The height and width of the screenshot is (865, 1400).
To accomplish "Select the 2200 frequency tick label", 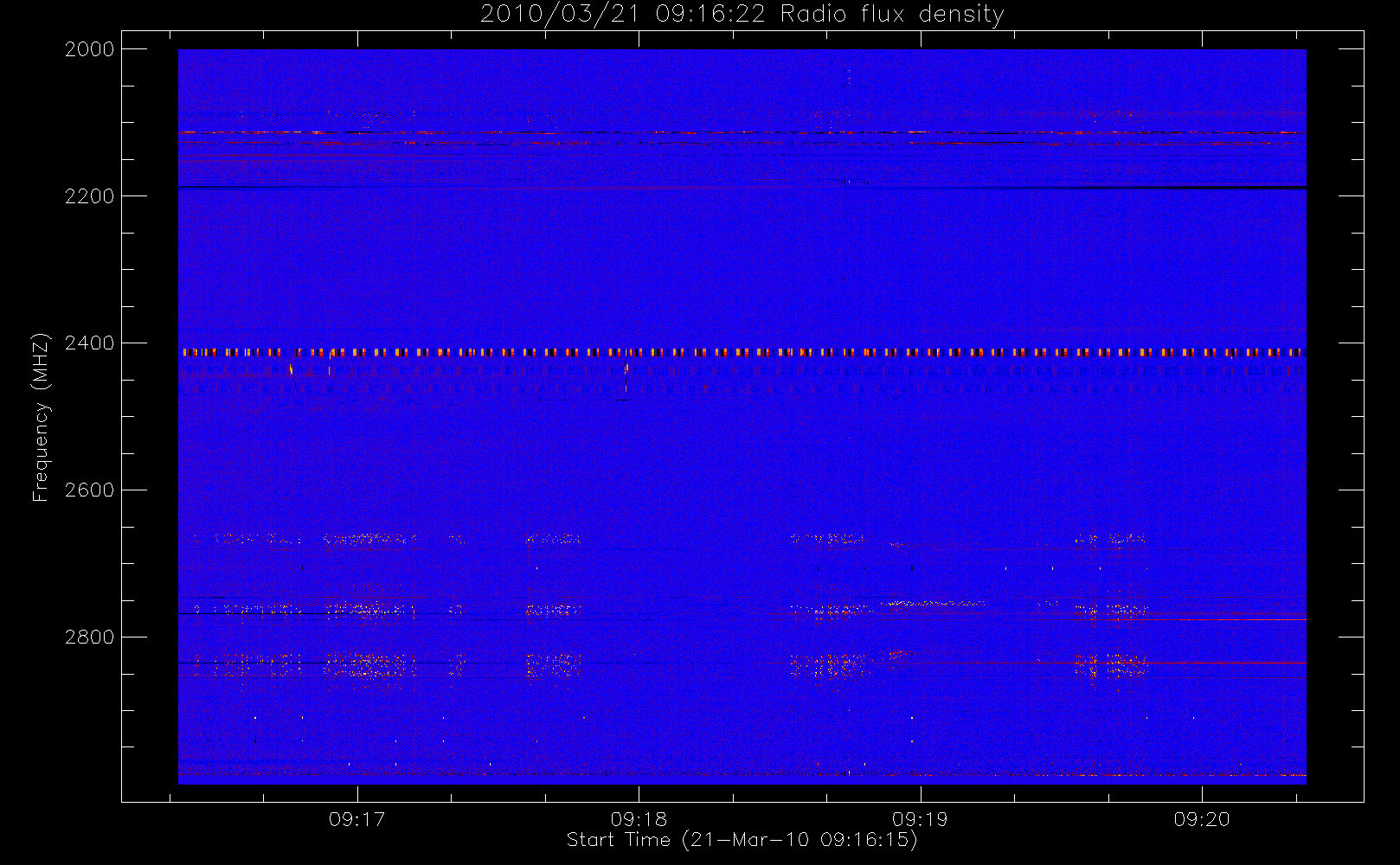I will [90, 196].
